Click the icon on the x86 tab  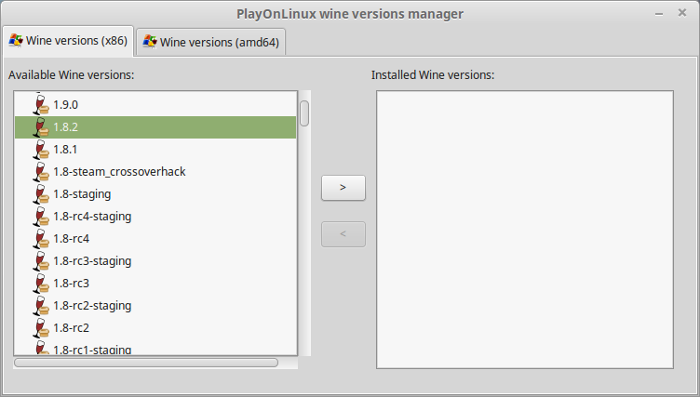(16, 40)
